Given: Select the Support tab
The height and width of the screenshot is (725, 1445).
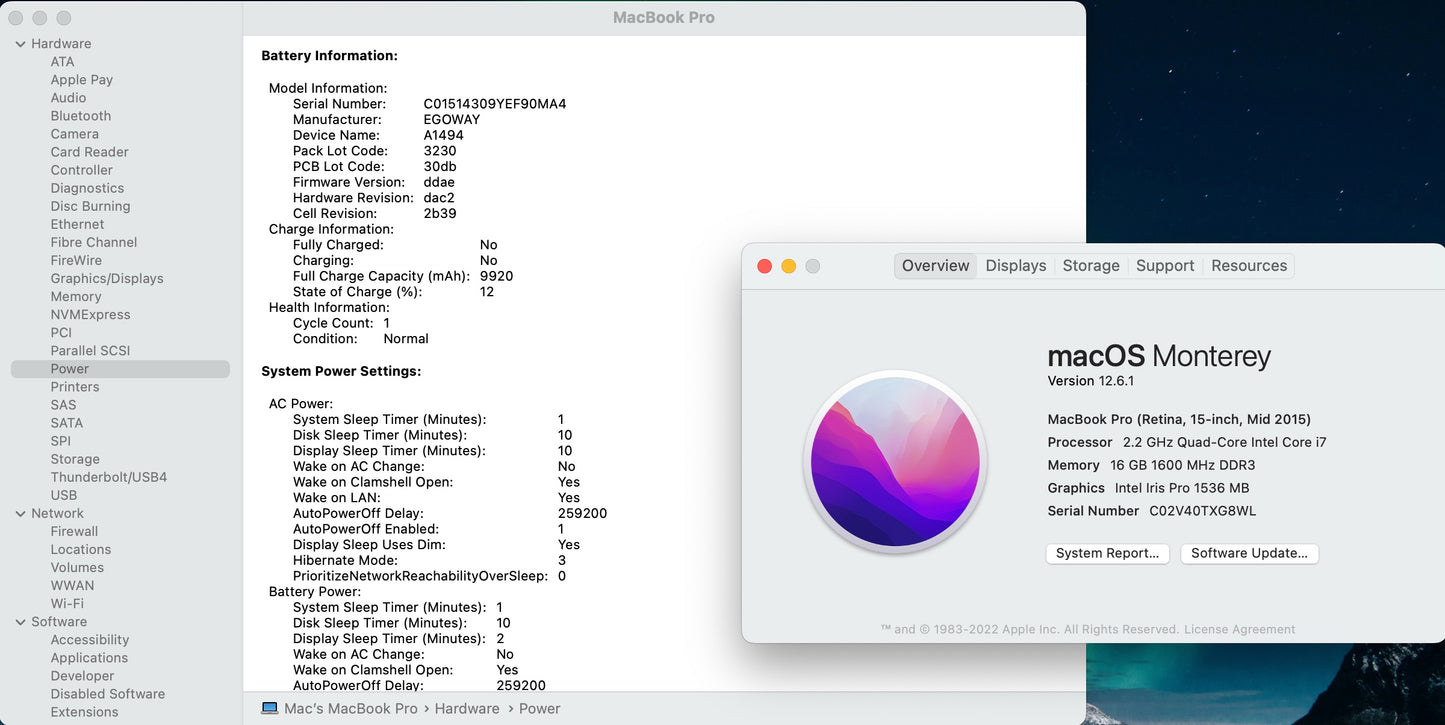Looking at the screenshot, I should [x=1164, y=266].
